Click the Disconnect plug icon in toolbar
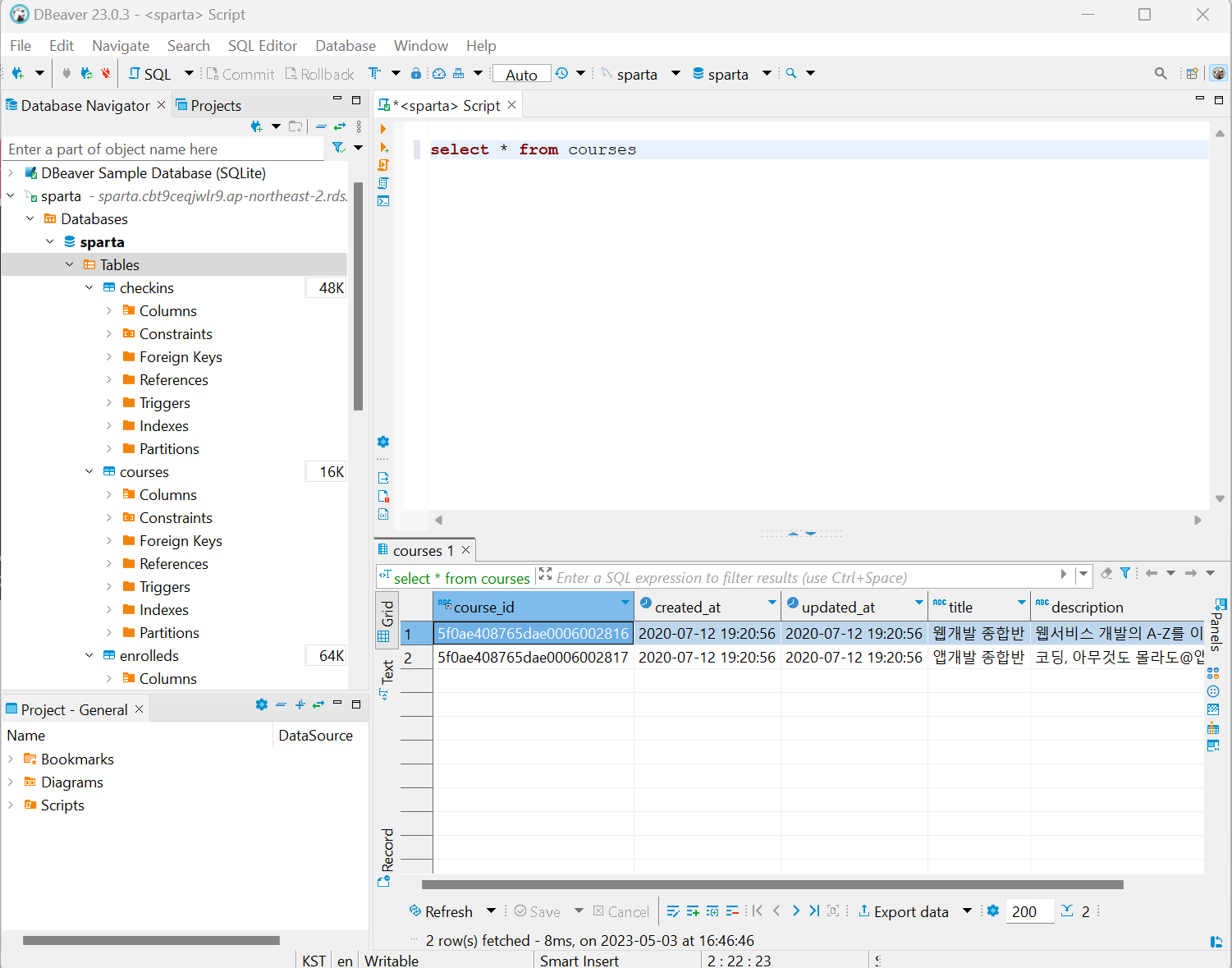 105,74
